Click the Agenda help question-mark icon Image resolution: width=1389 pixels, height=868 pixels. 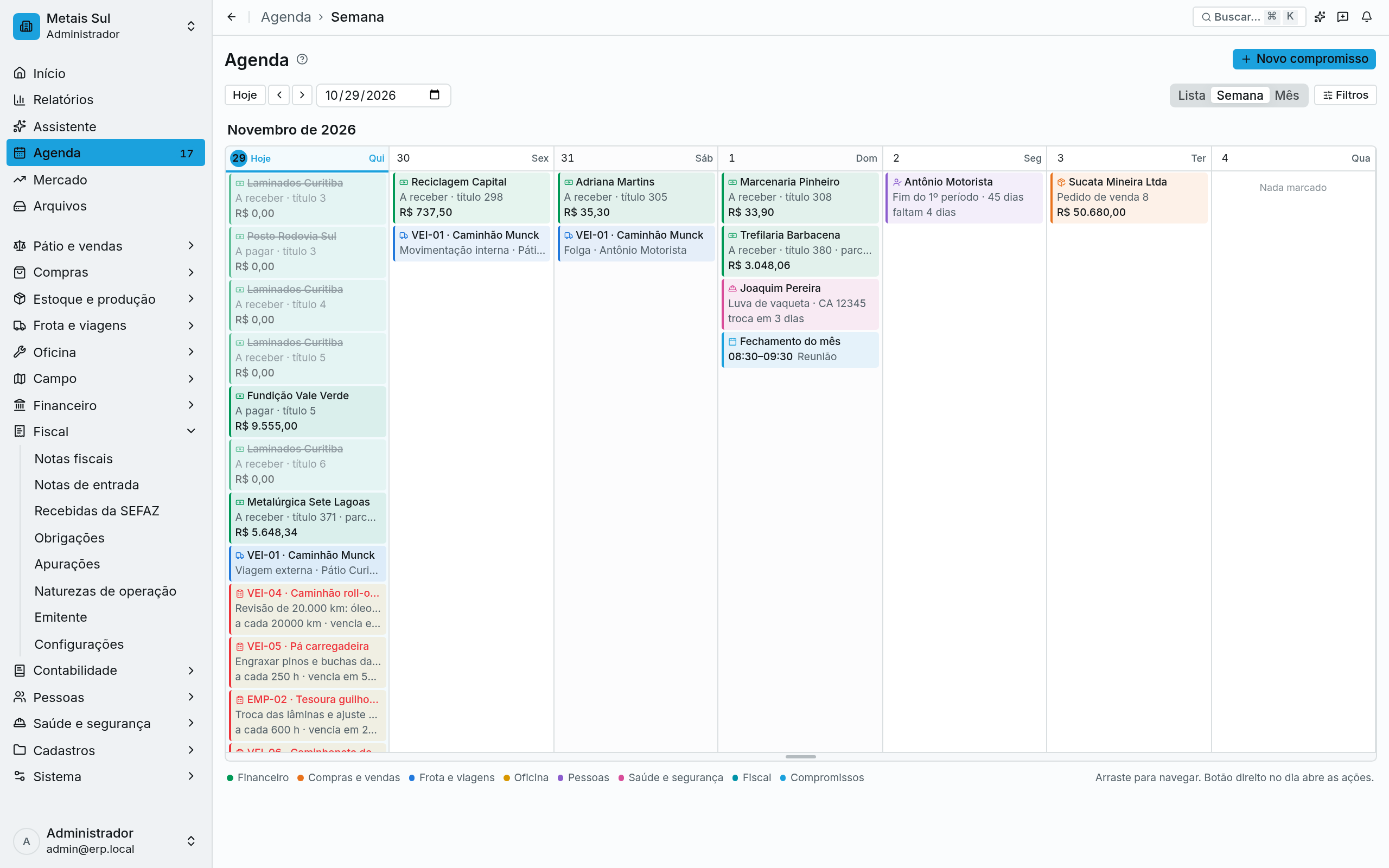point(302,59)
